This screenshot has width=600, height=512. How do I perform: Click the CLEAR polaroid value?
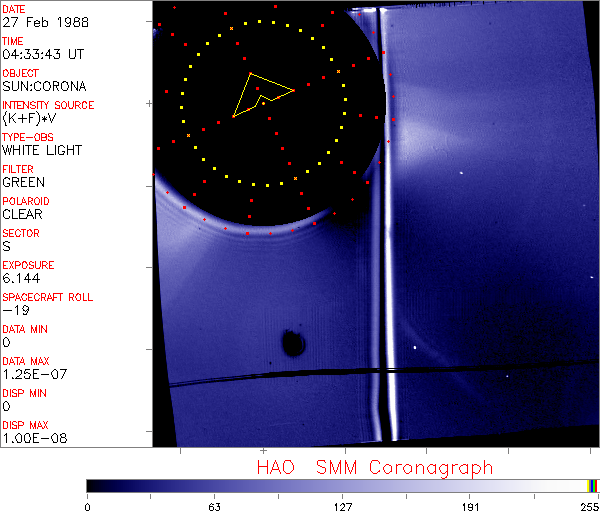[x=22, y=215]
